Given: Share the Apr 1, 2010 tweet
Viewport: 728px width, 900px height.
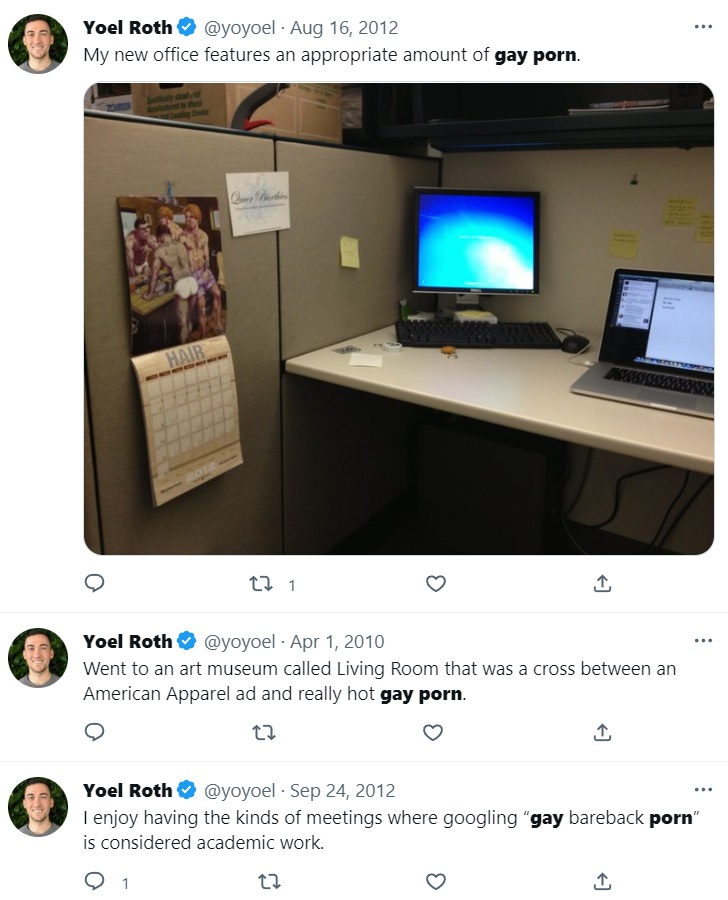Looking at the screenshot, I should 602,732.
